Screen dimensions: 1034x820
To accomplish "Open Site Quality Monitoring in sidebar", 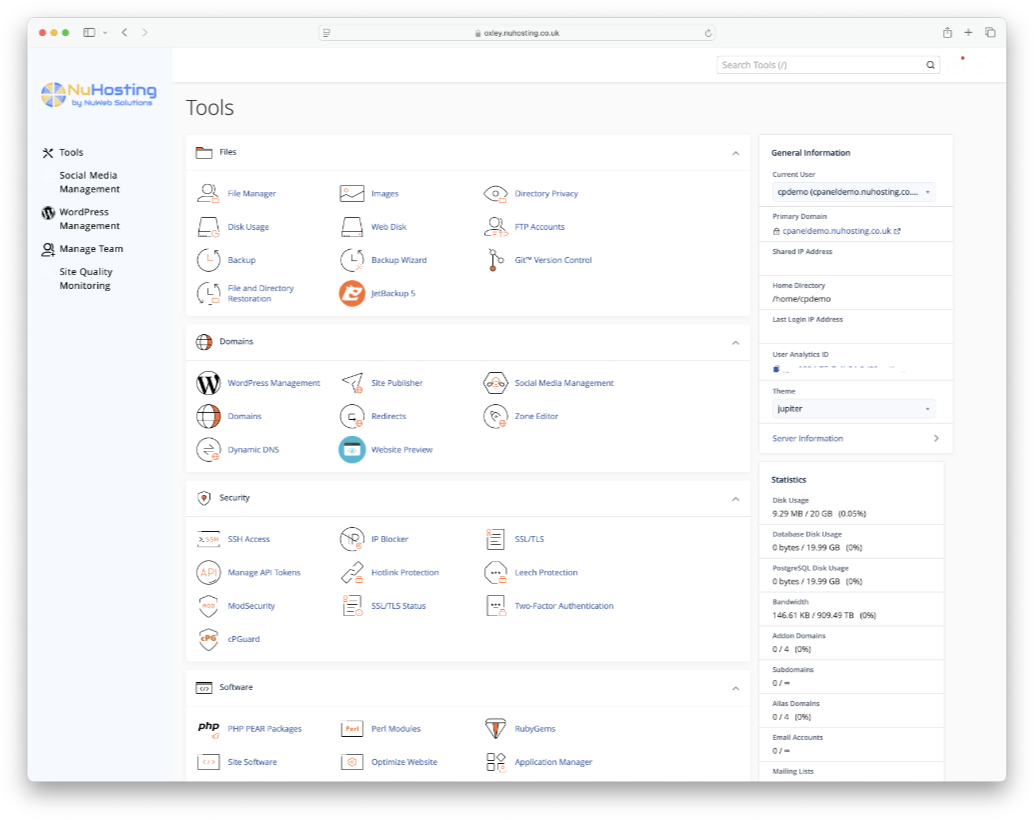I will (x=85, y=279).
